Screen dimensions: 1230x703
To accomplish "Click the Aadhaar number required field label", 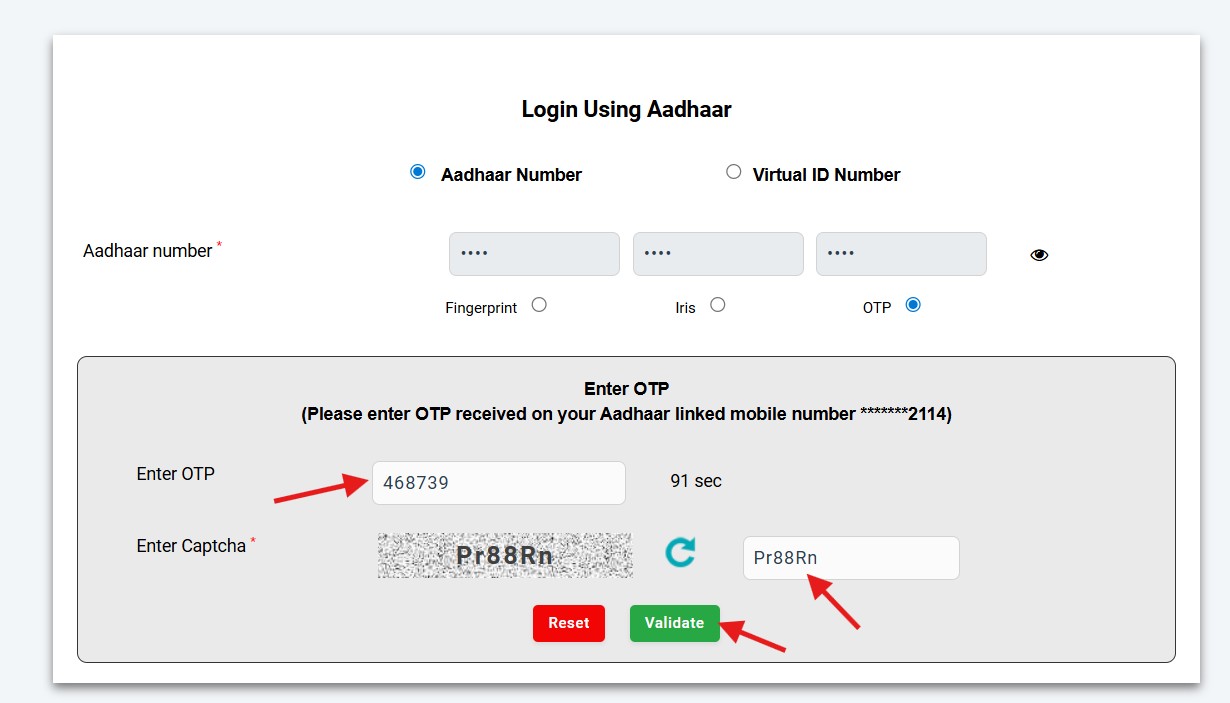I will [x=148, y=251].
